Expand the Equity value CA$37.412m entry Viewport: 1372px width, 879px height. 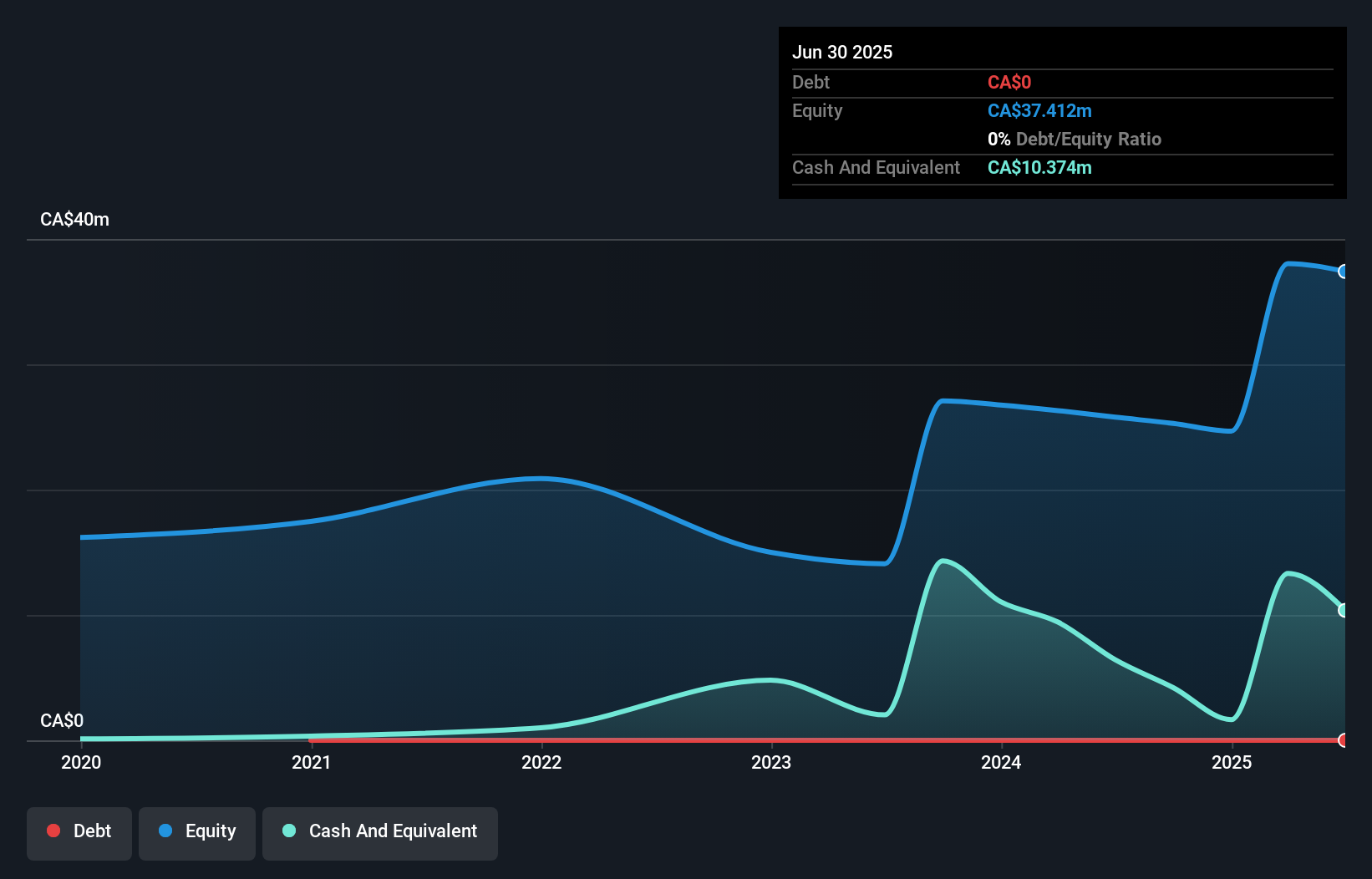pyautogui.click(x=1039, y=110)
